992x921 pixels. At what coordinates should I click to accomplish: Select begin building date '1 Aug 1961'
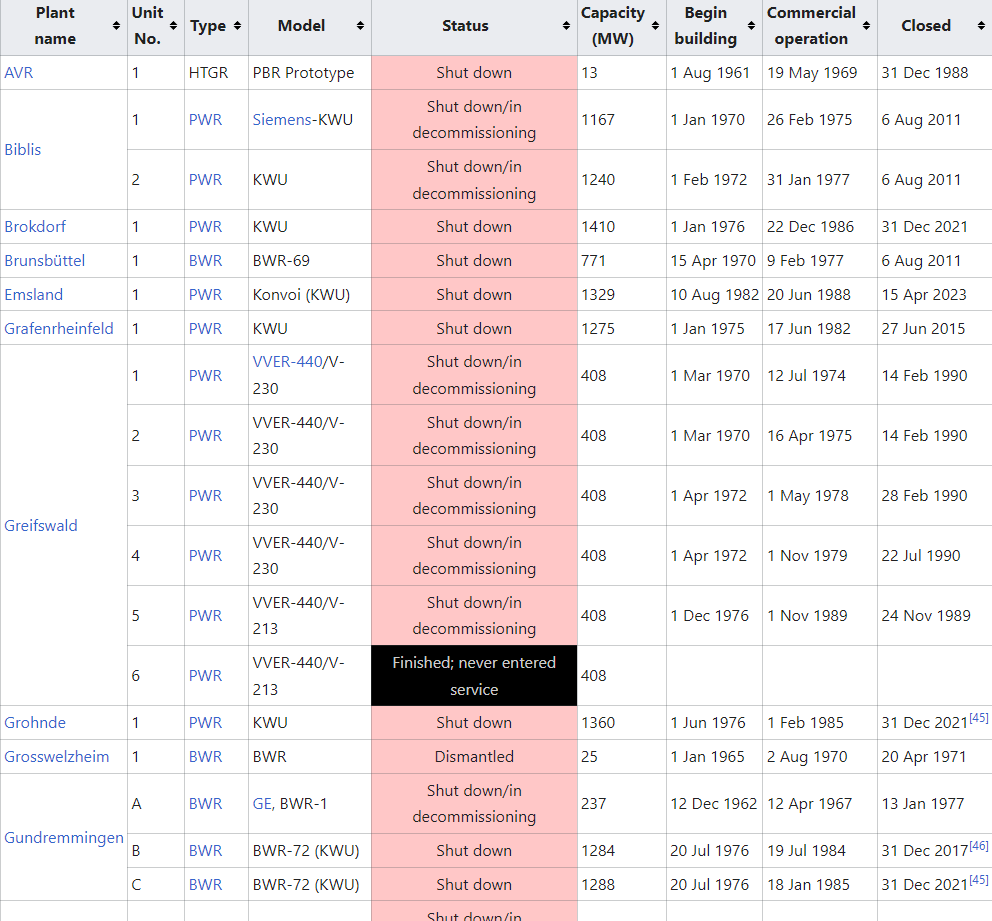(710, 73)
